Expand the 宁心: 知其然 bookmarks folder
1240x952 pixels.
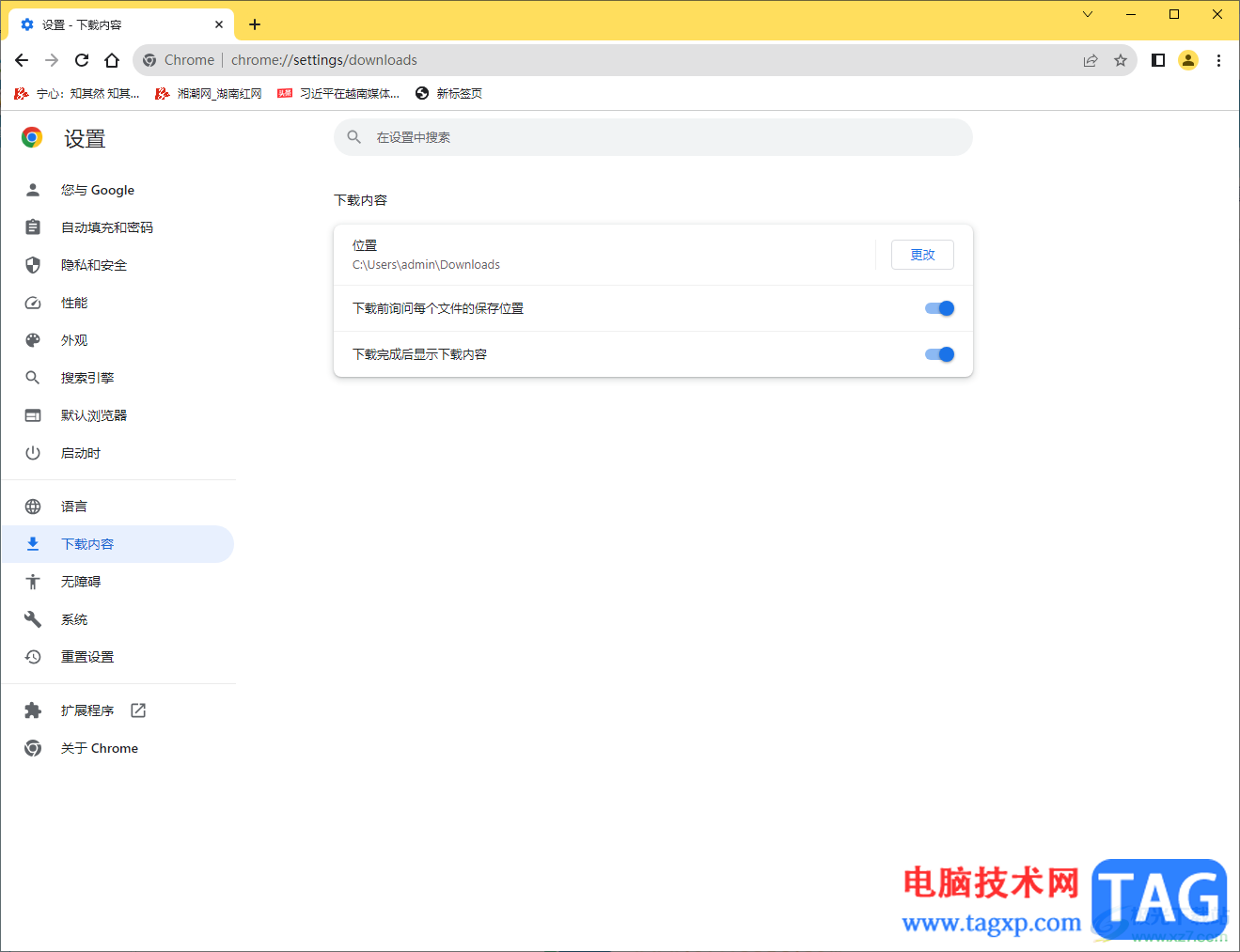click(x=75, y=93)
